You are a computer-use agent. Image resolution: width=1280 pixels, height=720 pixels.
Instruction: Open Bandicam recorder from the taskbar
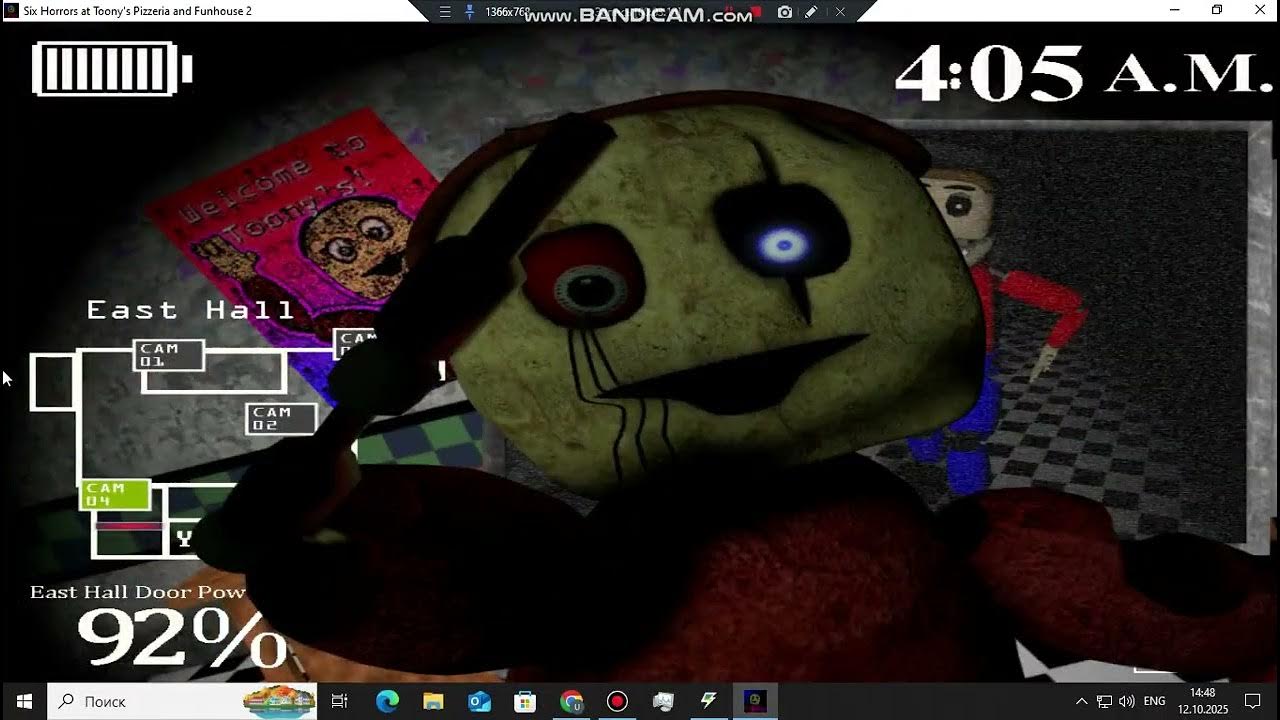click(617, 701)
